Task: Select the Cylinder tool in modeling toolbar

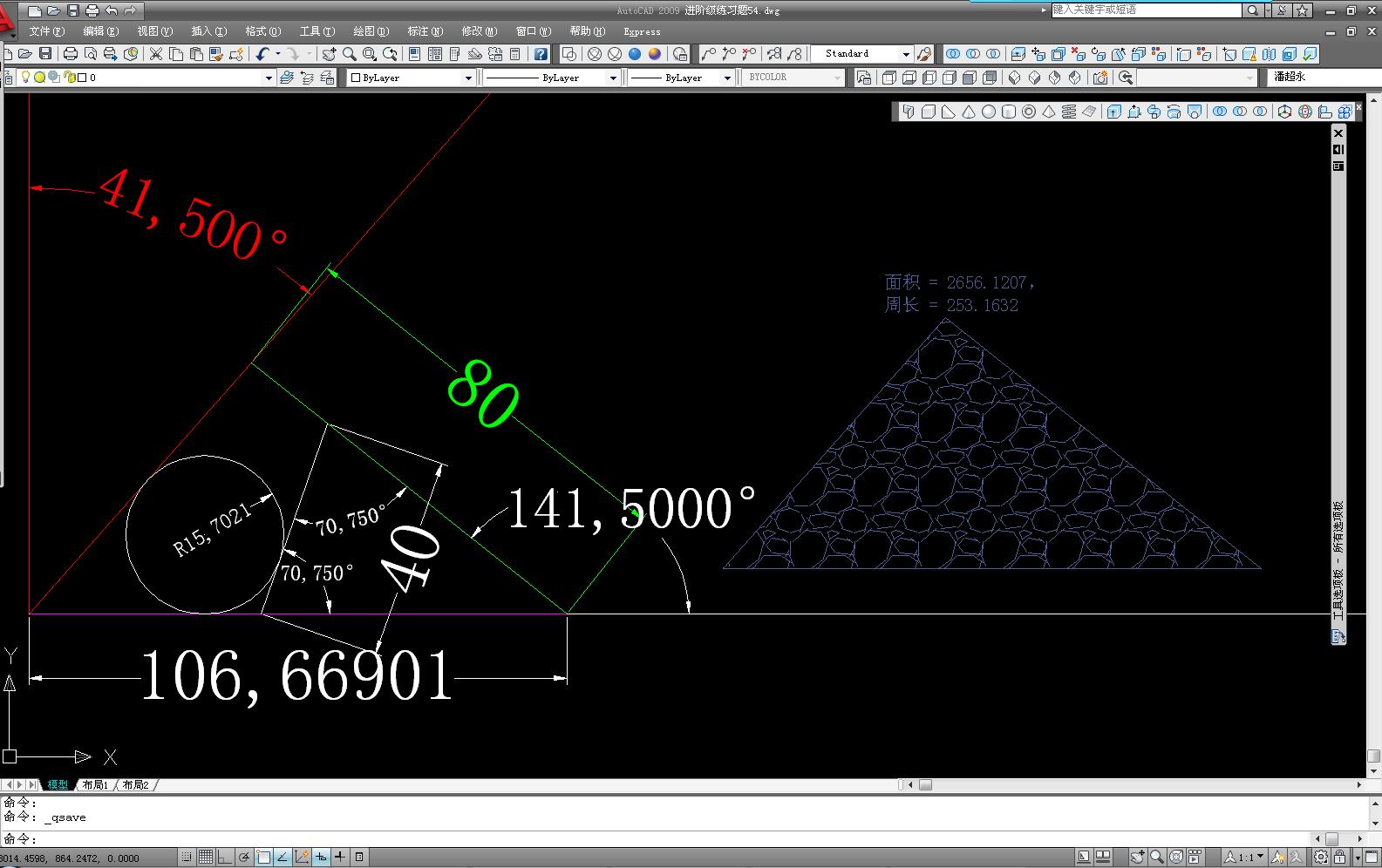Action: [1009, 112]
